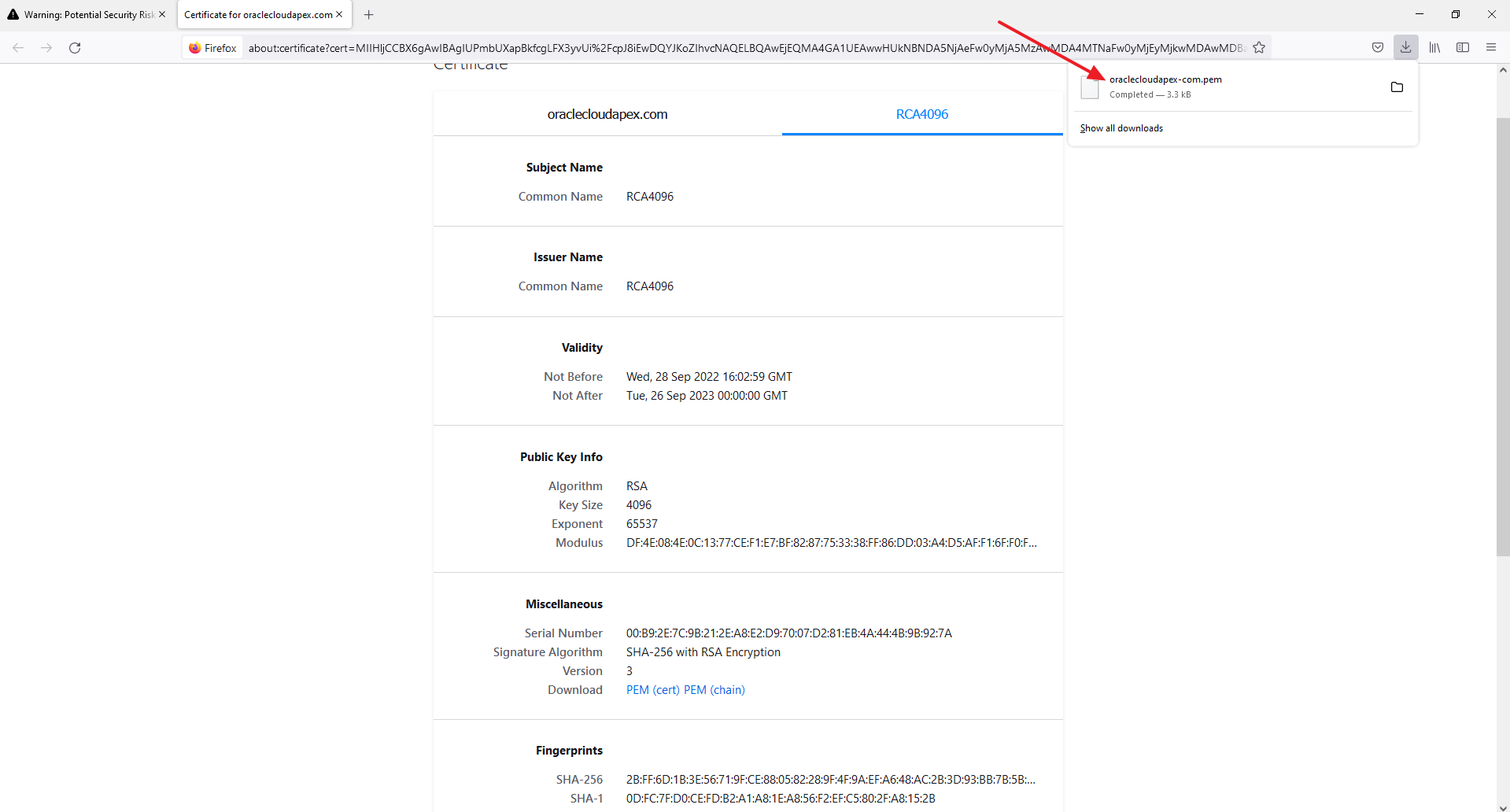Bookmark this page with the star icon
Screen dimensions: 1510x812
click(x=1259, y=48)
